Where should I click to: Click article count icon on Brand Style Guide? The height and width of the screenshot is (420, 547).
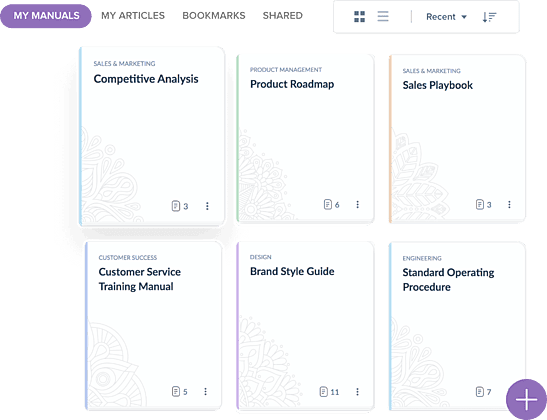coord(323,392)
